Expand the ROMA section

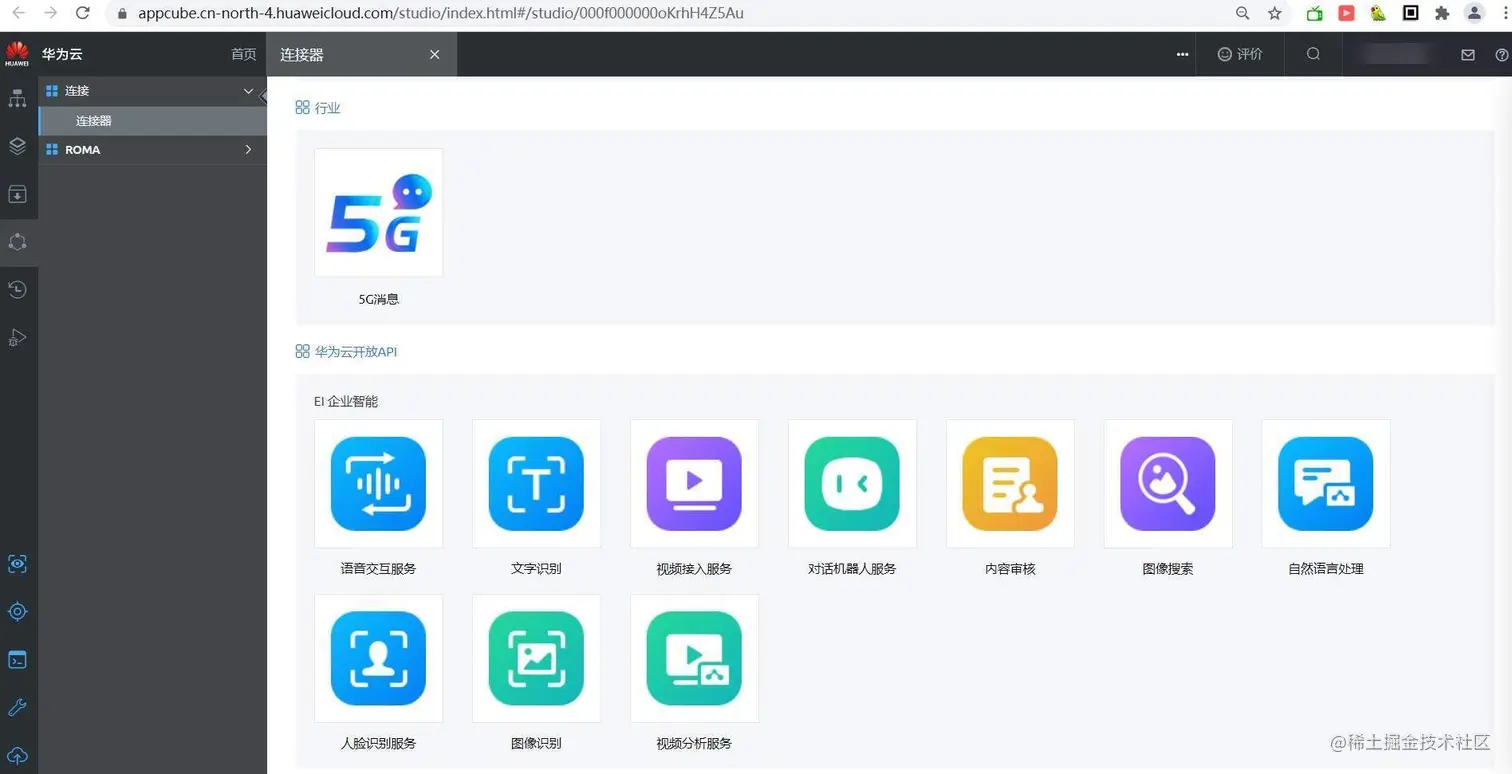click(247, 149)
